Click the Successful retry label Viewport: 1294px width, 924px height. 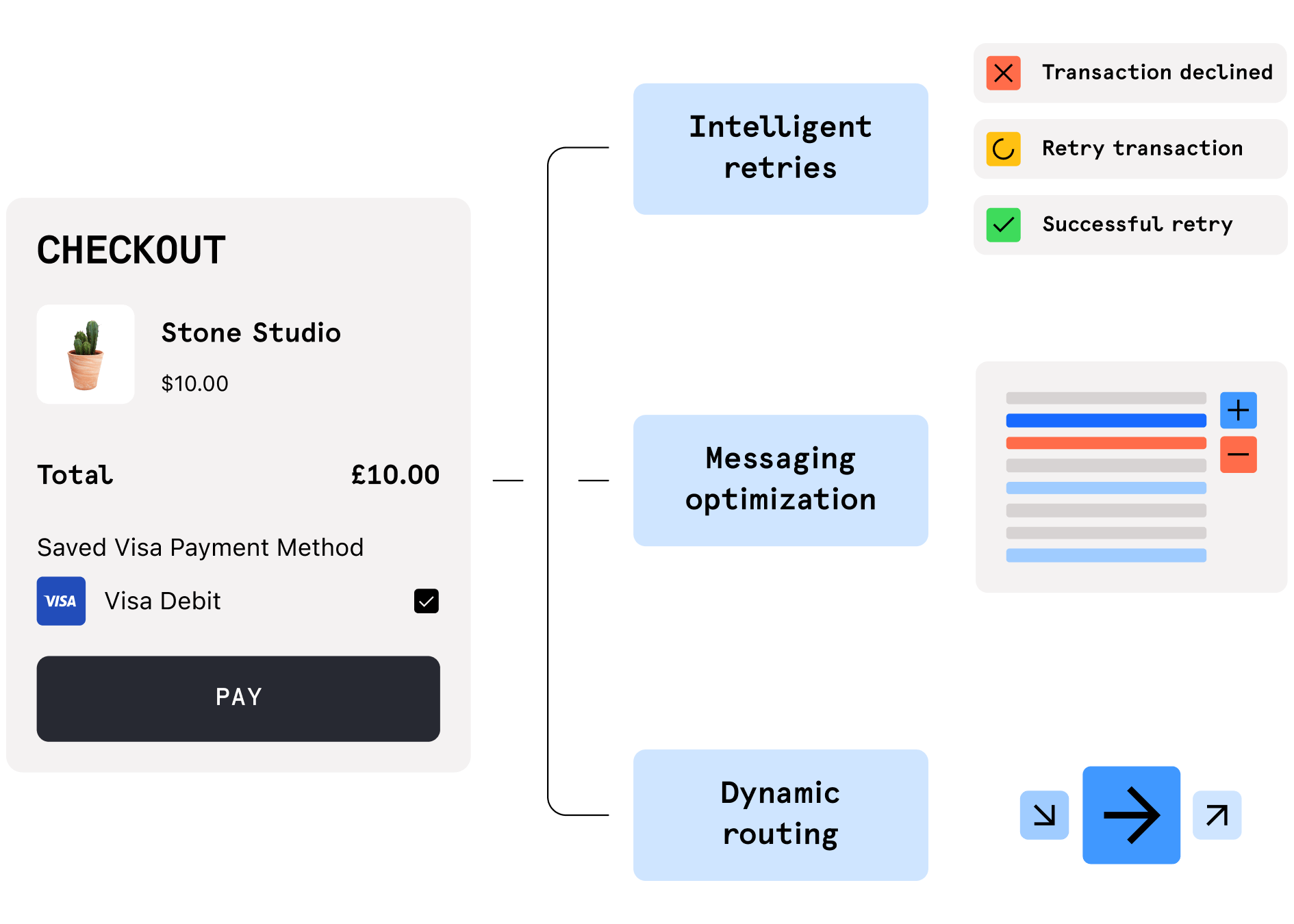pos(1137,224)
